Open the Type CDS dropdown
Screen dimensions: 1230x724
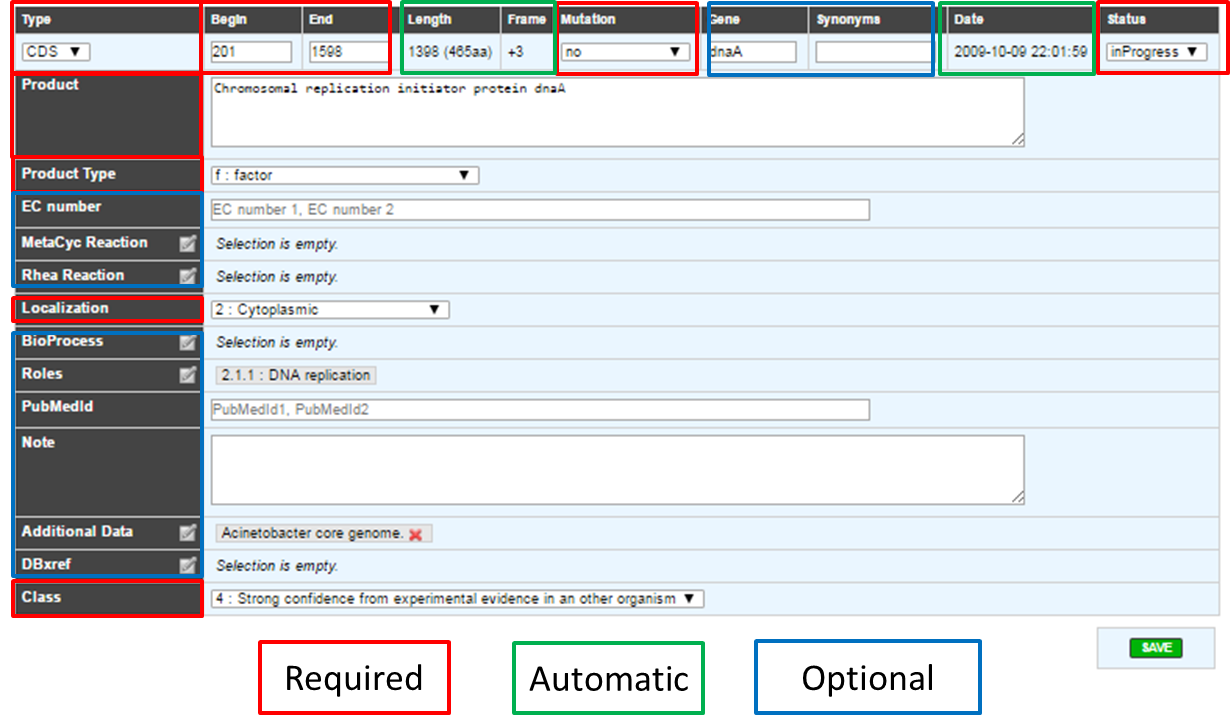point(55,52)
